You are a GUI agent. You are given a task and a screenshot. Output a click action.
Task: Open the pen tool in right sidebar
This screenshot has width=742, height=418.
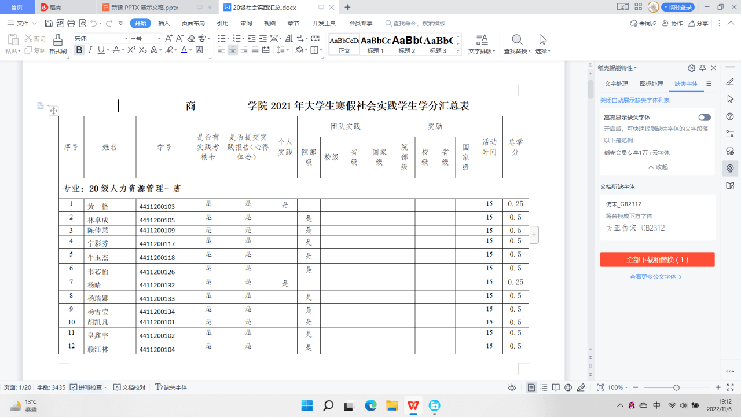click(x=730, y=82)
